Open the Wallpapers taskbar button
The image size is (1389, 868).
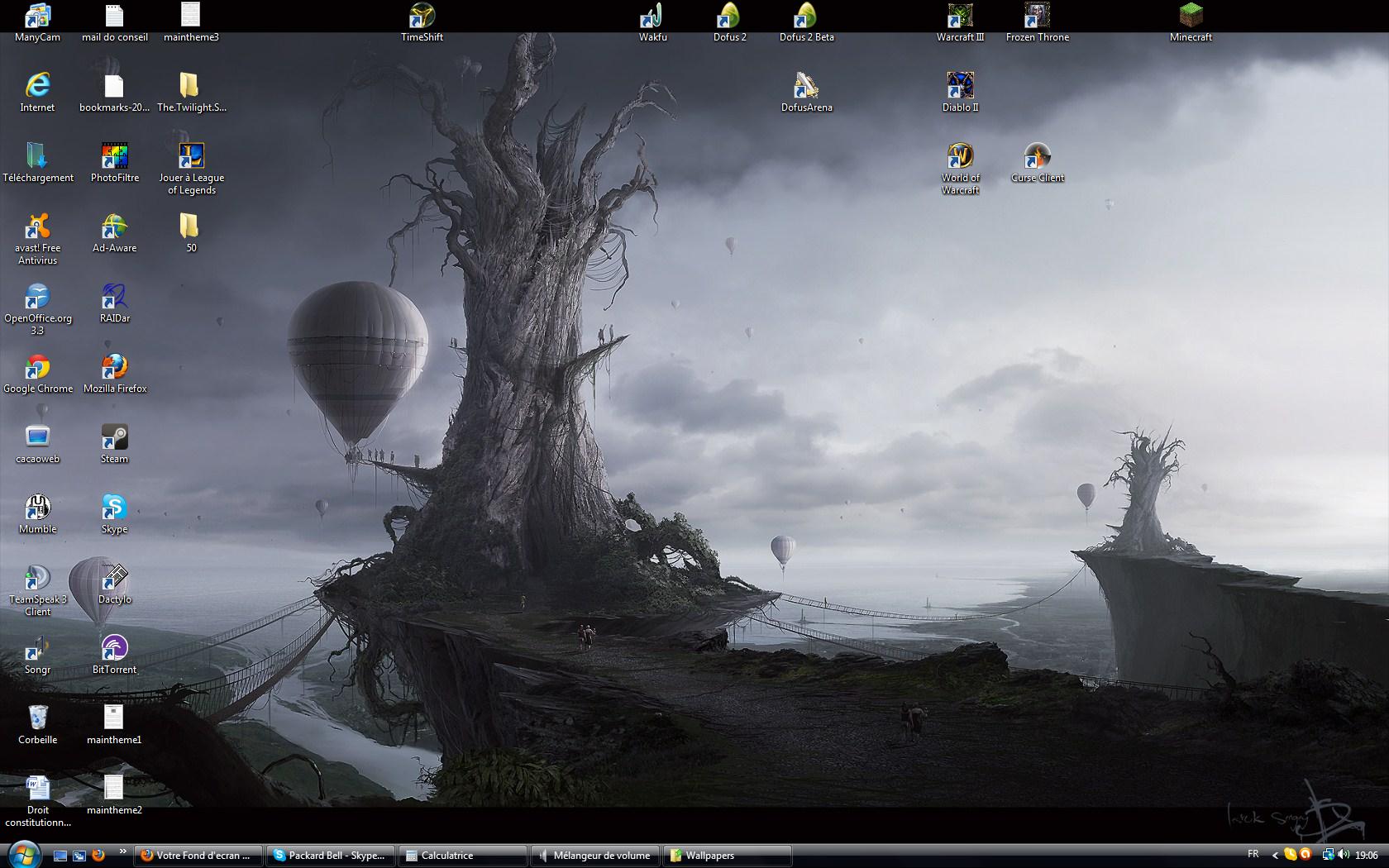click(727, 856)
